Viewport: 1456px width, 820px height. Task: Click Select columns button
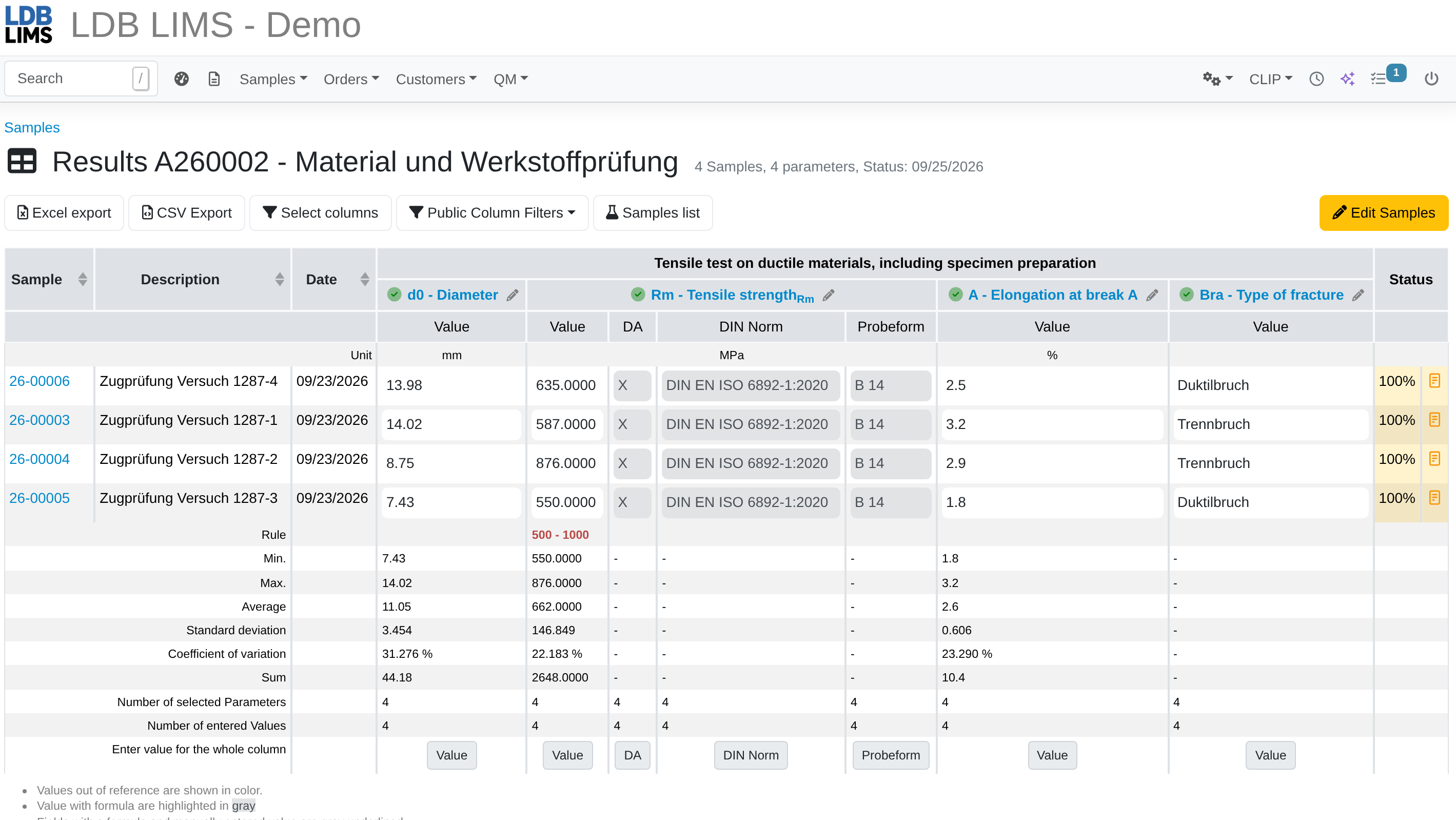click(x=321, y=213)
